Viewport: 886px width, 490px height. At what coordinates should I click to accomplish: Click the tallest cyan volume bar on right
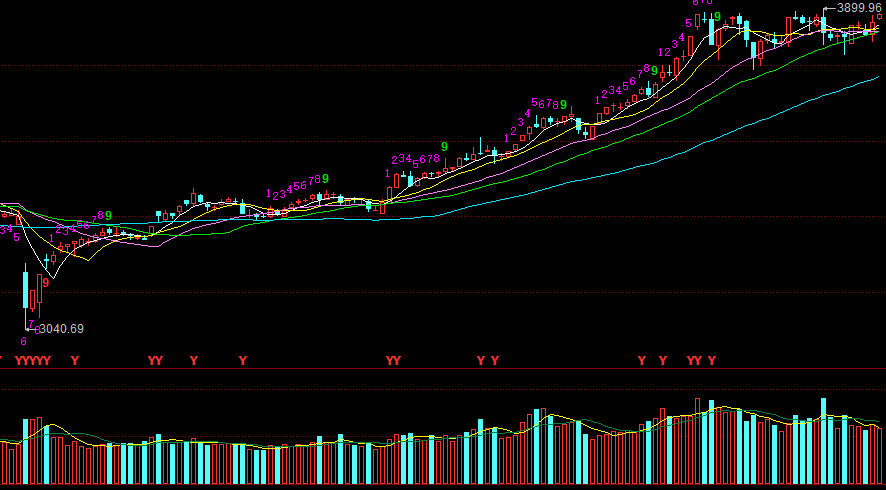pos(824,440)
